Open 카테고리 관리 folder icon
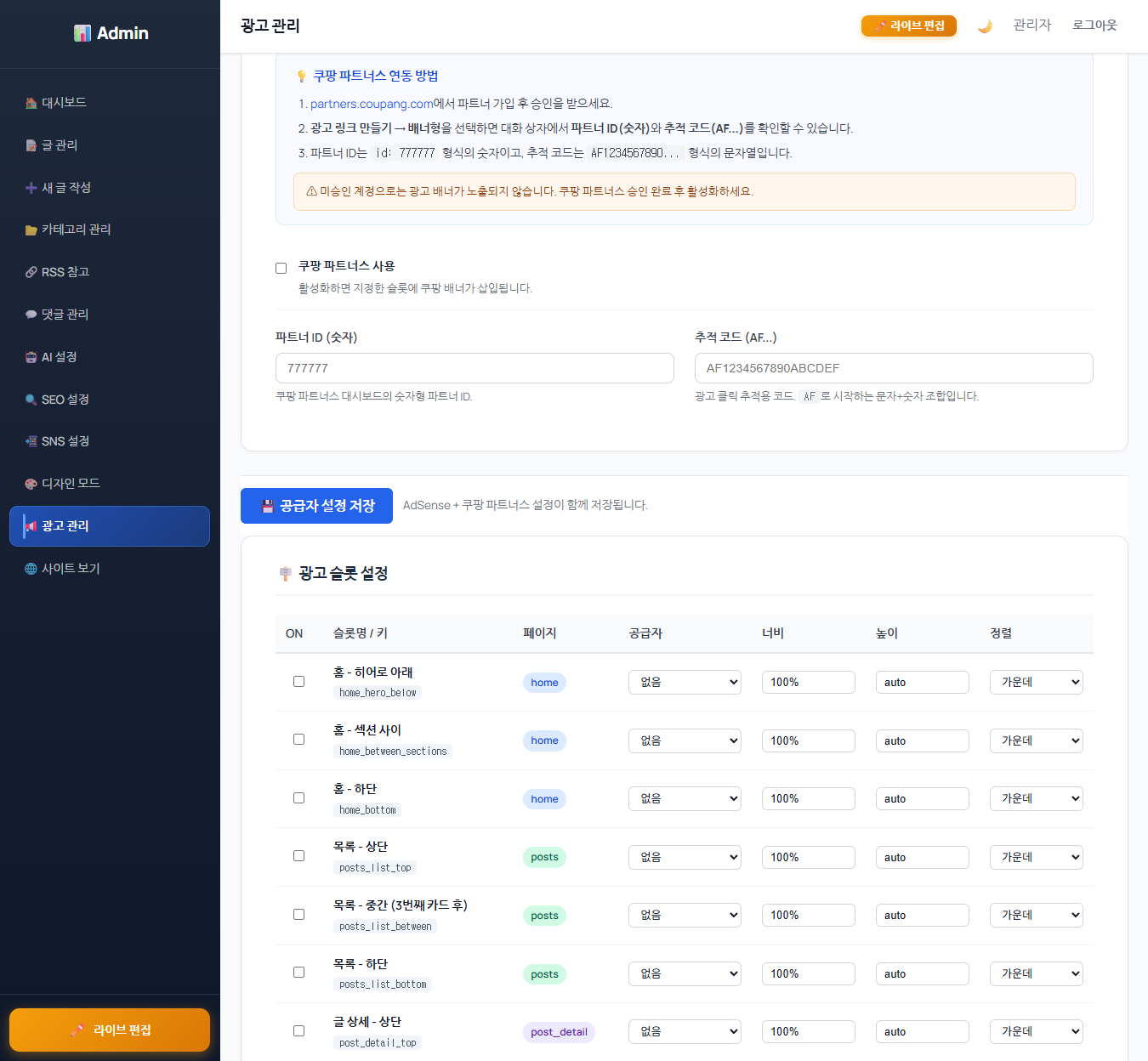 click(31, 230)
